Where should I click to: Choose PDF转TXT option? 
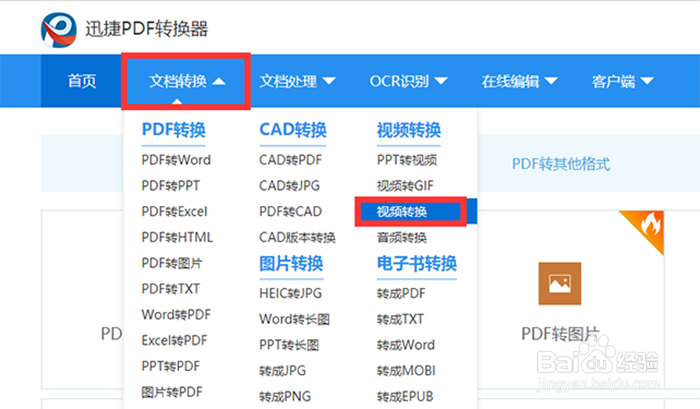pyautogui.click(x=171, y=289)
